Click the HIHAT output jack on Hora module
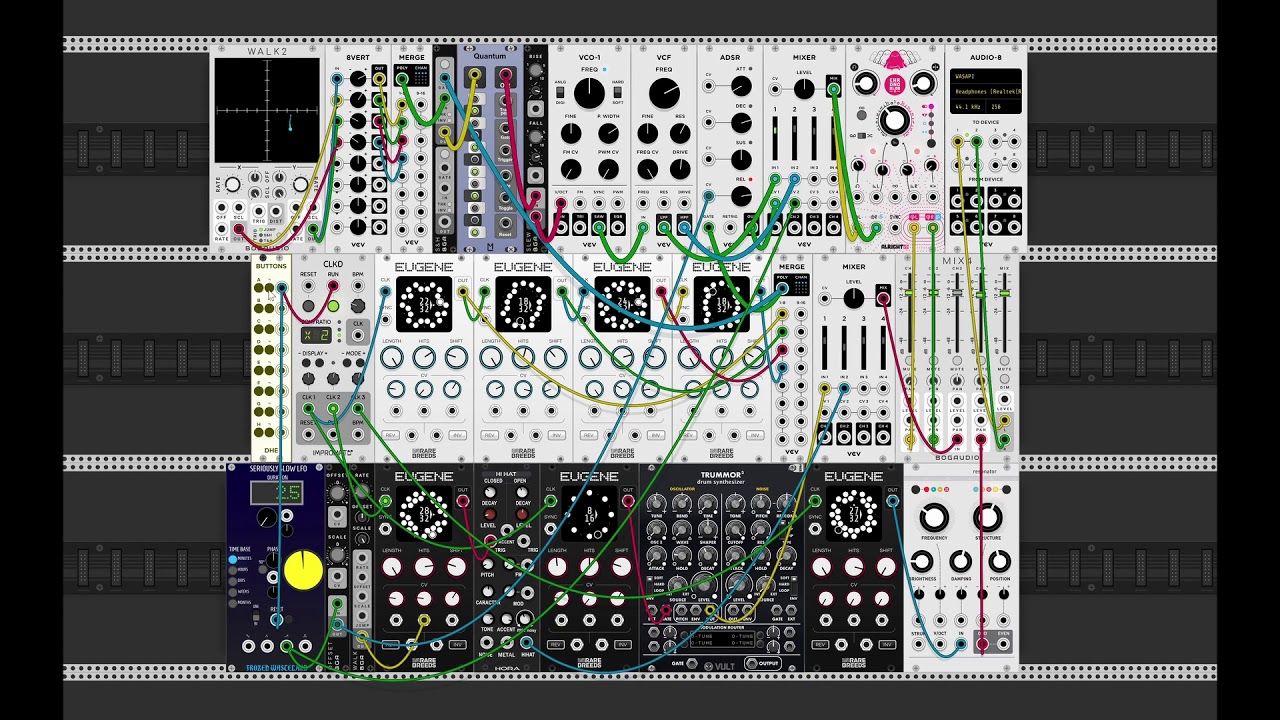1280x720 pixels. point(527,642)
